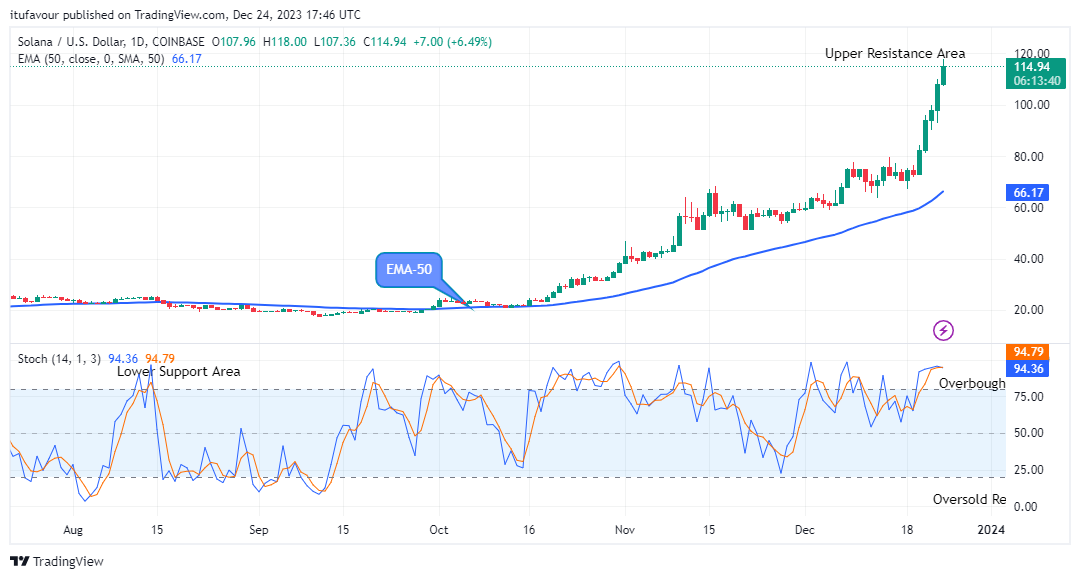Click the Nov date on the time axis

(625, 529)
